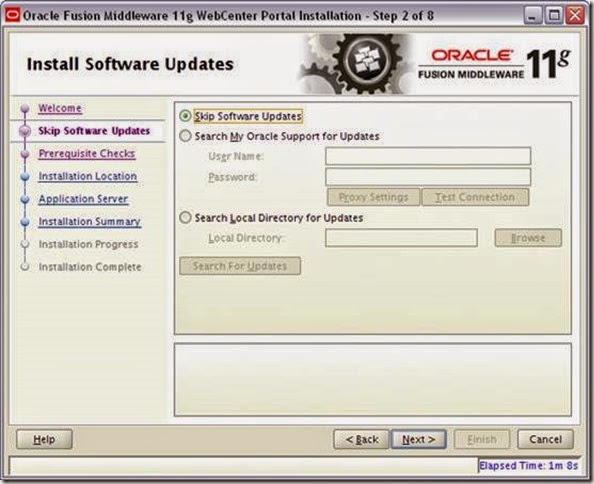Click the Prerequisite Checks step bullet icon
Image resolution: width=594 pixels, height=484 pixels.
tap(25, 154)
